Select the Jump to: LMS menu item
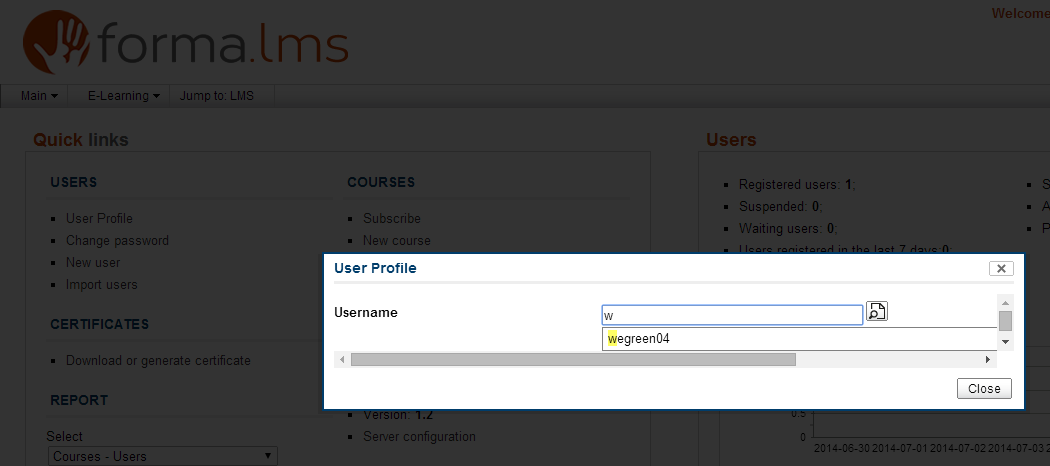 (x=217, y=96)
